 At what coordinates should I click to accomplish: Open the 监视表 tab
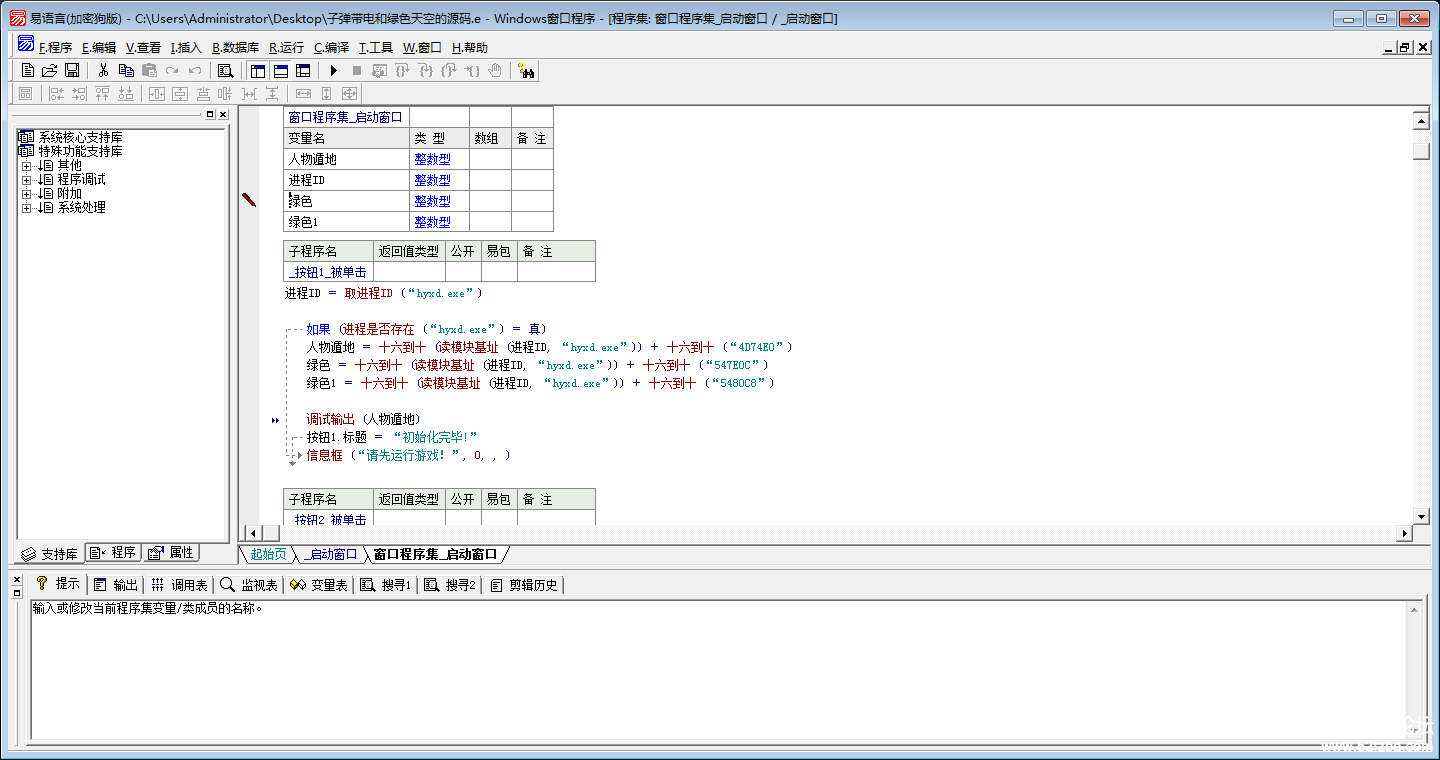[x=249, y=585]
